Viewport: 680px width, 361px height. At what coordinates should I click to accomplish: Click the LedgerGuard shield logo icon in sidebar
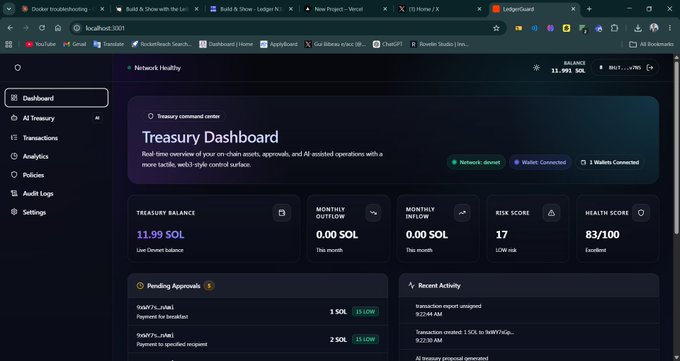click(x=18, y=68)
